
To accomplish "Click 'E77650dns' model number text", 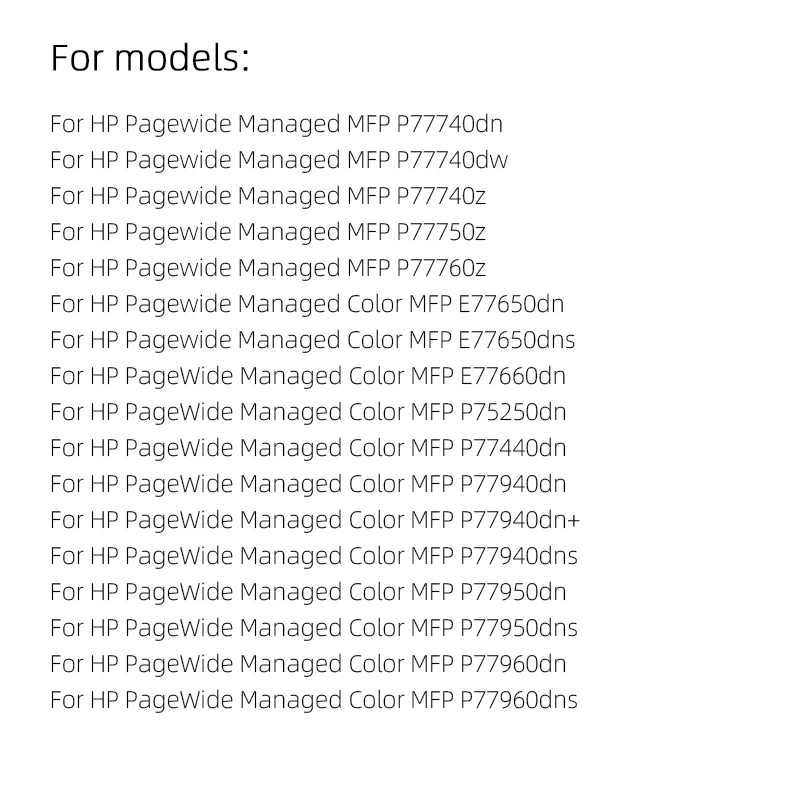I will click(516, 341).
